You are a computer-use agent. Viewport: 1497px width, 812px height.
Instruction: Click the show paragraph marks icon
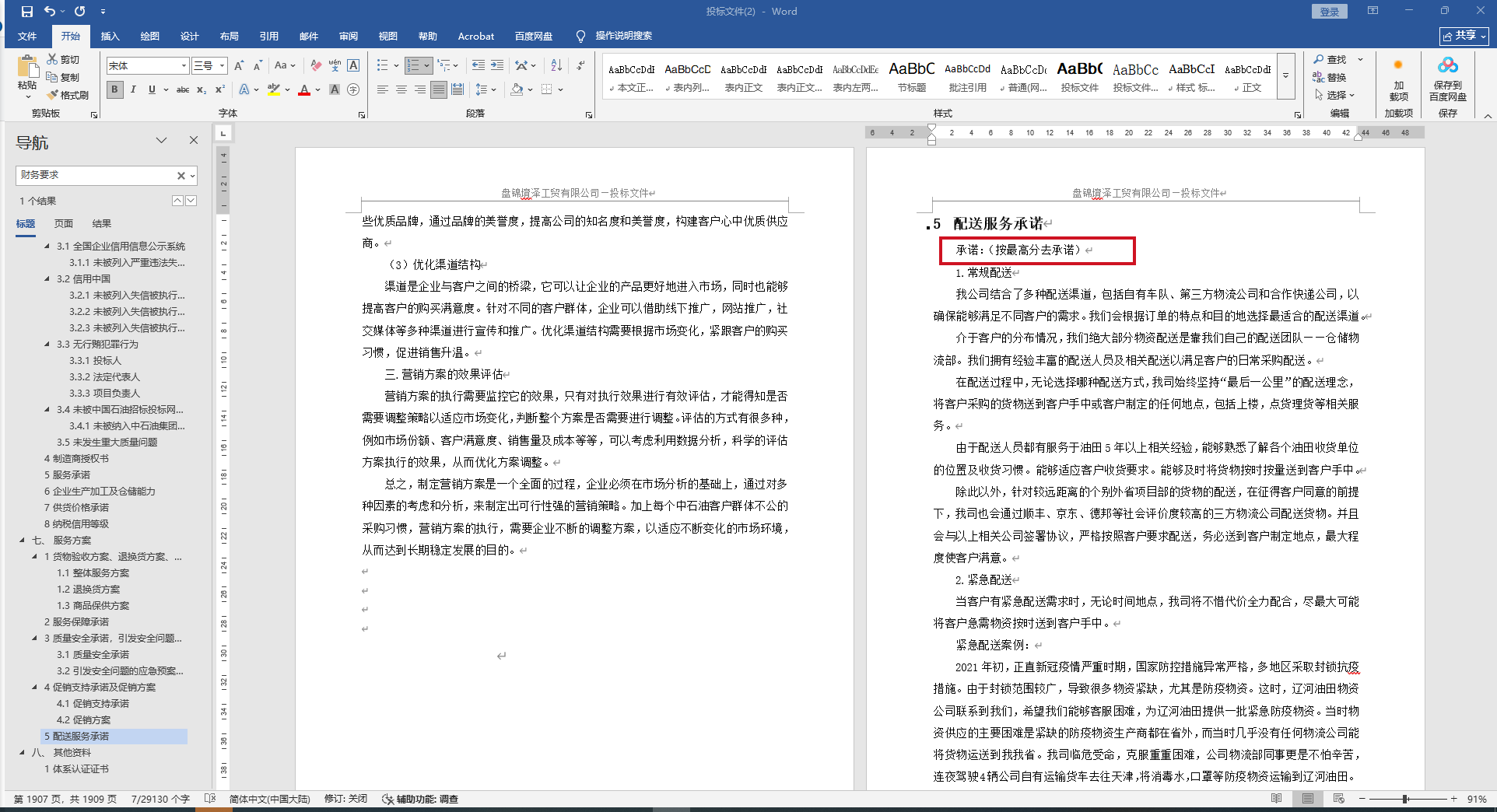(580, 65)
